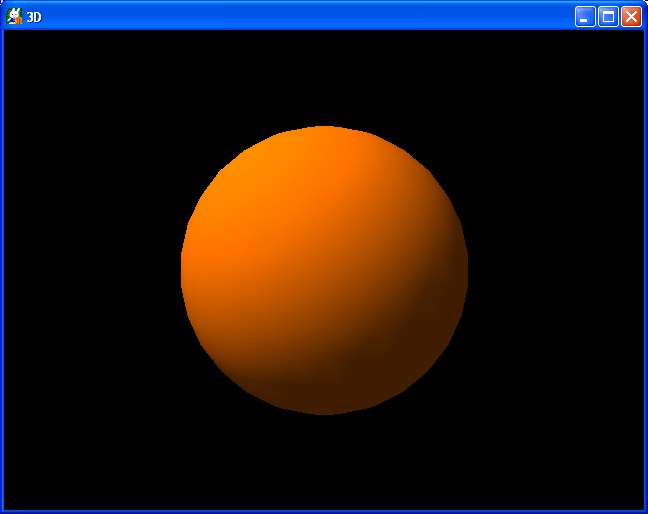Maximize the 3D window
648x514 pixels.
point(608,16)
